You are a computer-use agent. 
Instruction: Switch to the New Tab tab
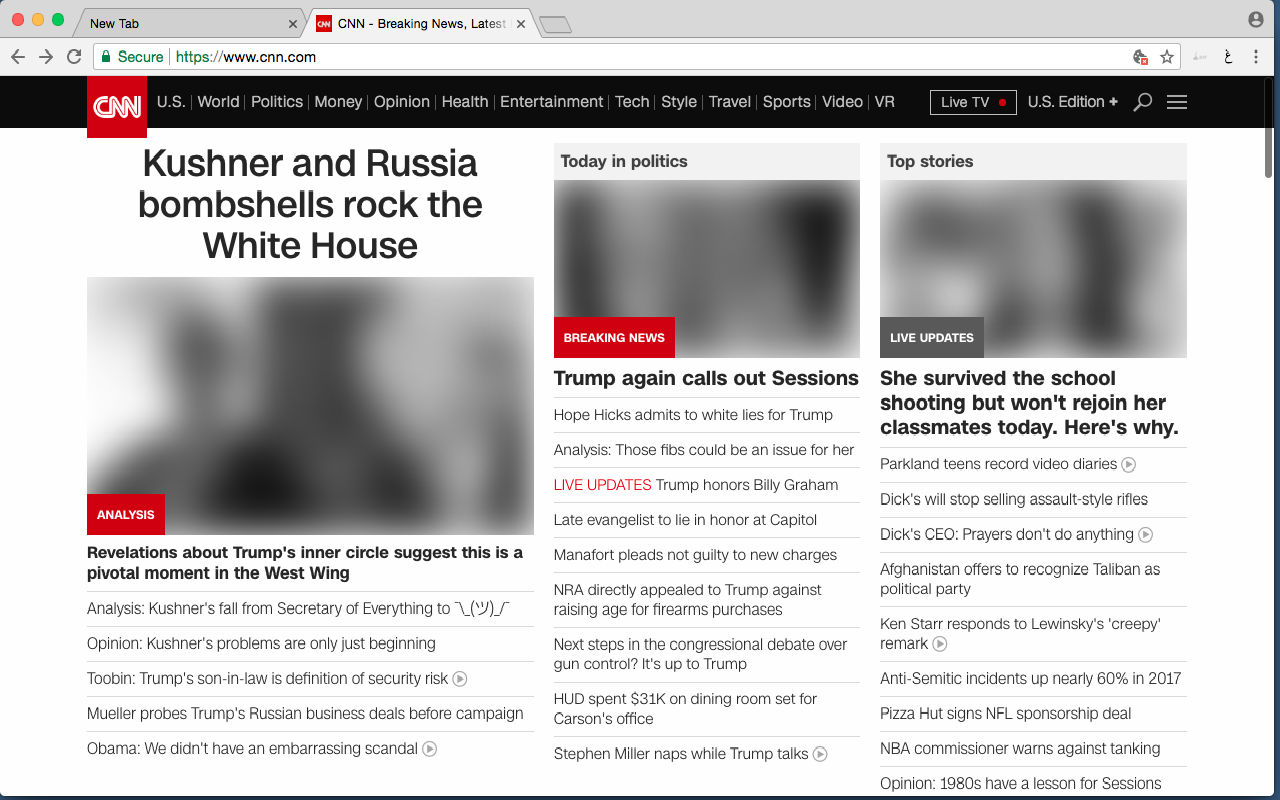coord(187,24)
